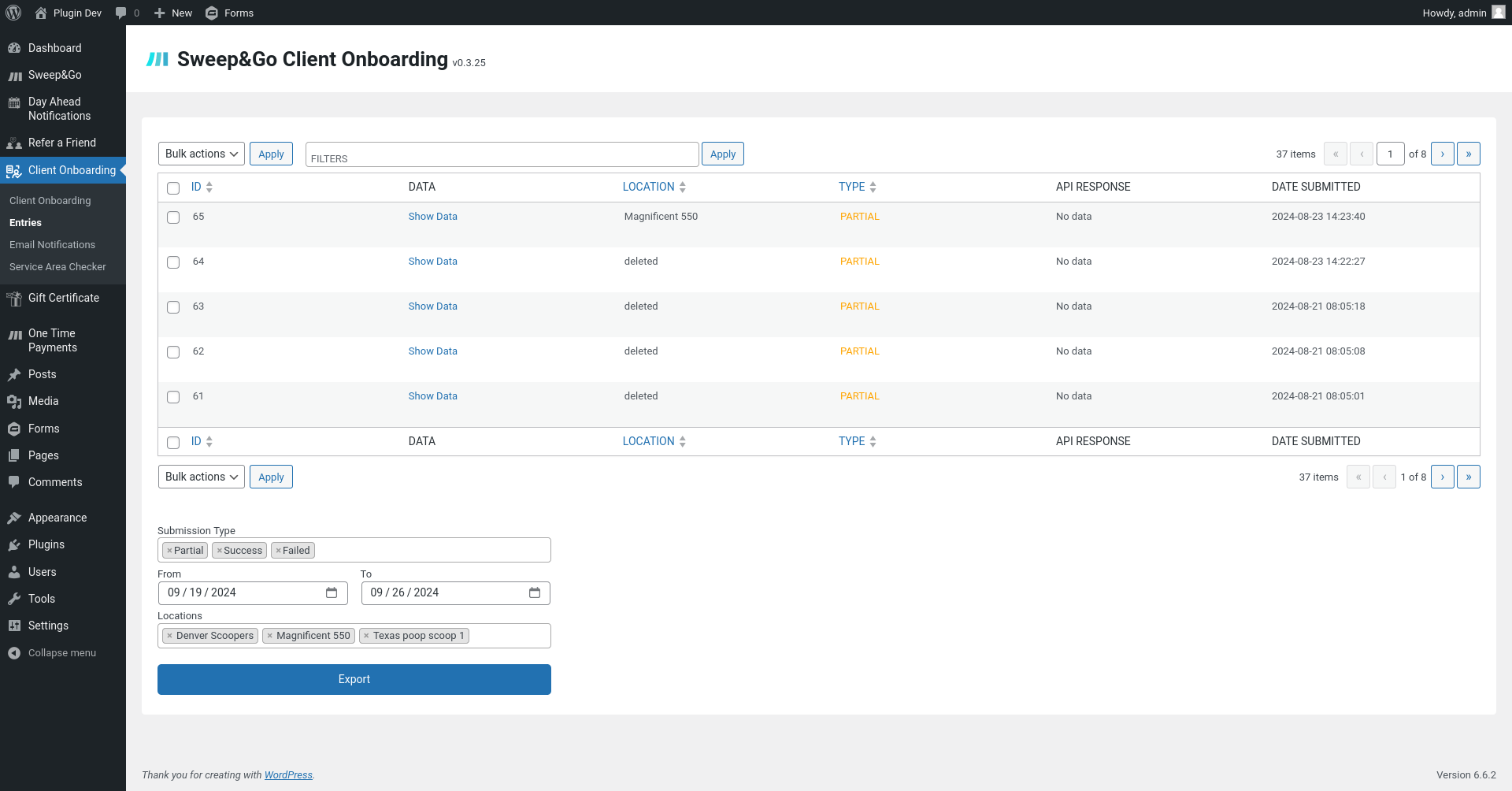Screen dimensions: 1512x791
Task: Click the FILTERS input field
Action: pyautogui.click(x=502, y=154)
